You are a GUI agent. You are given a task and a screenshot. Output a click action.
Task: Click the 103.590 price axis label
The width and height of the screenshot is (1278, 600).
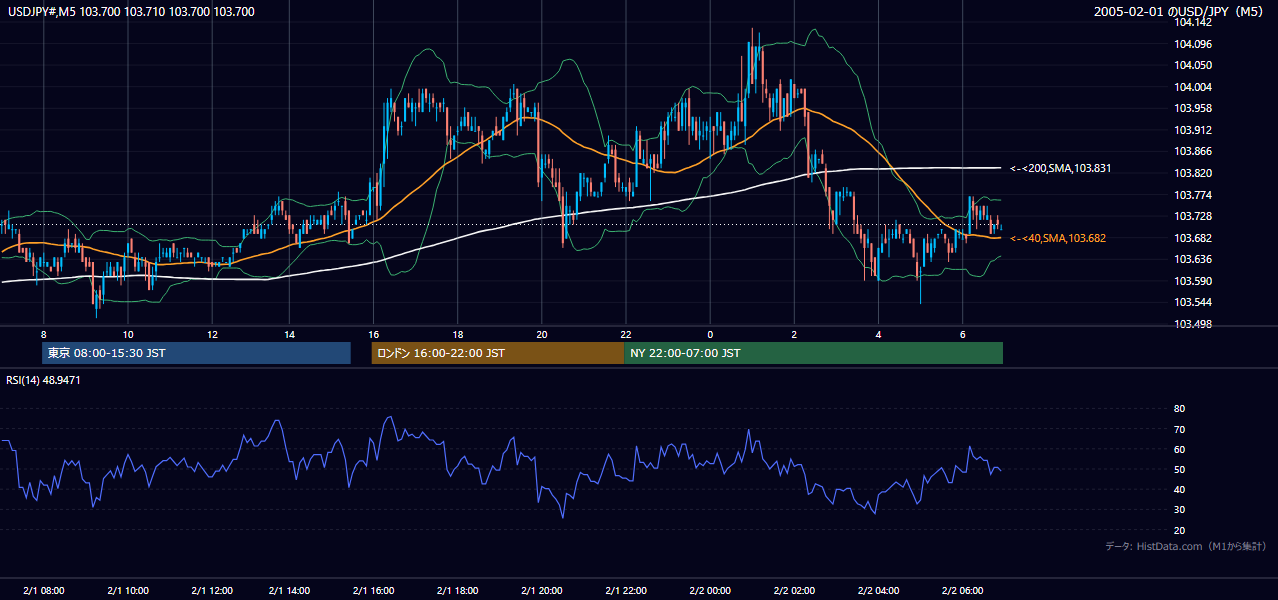point(1194,281)
